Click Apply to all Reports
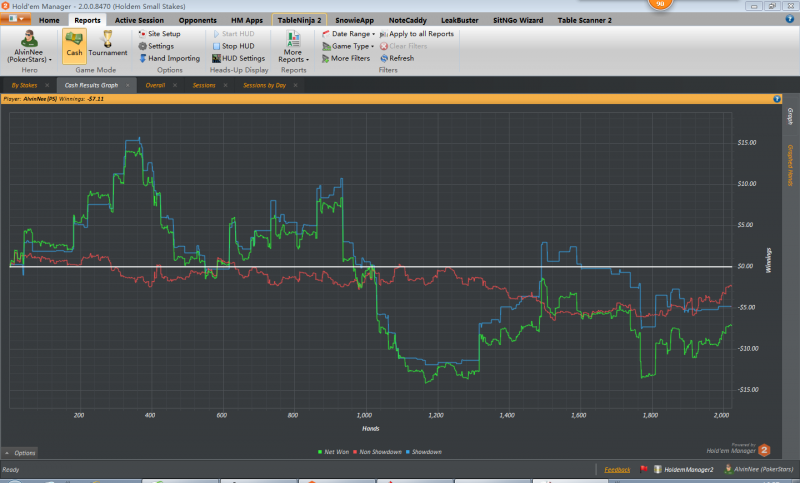This screenshot has width=800, height=483. 416,34
